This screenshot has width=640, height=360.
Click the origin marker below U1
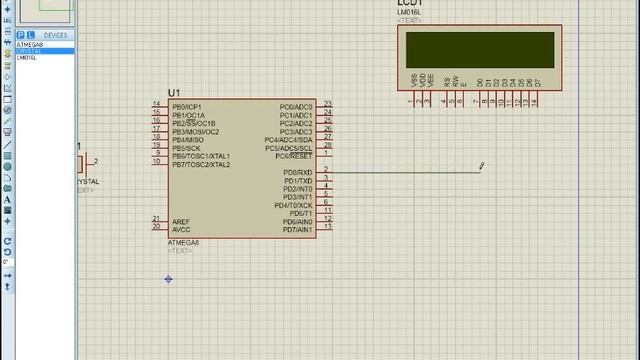169,279
